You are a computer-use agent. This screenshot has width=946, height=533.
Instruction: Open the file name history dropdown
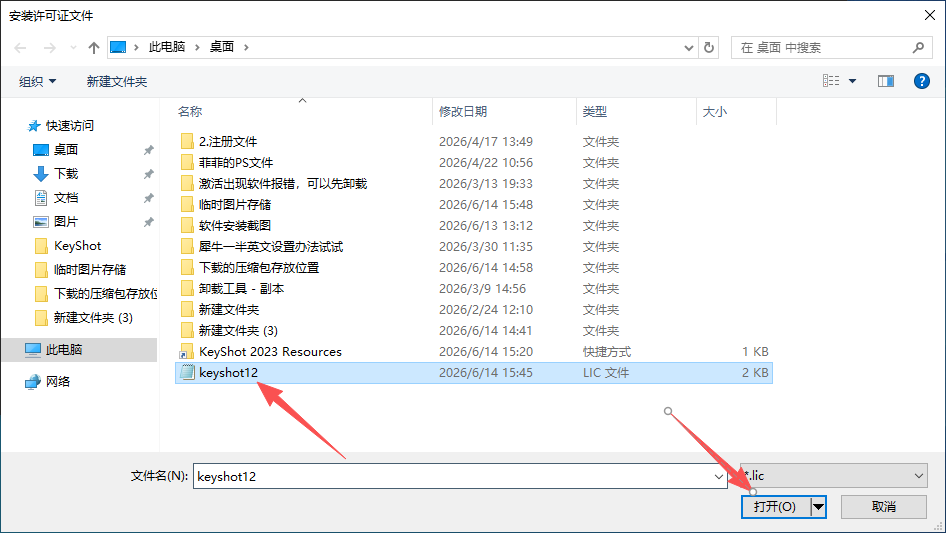[719, 476]
